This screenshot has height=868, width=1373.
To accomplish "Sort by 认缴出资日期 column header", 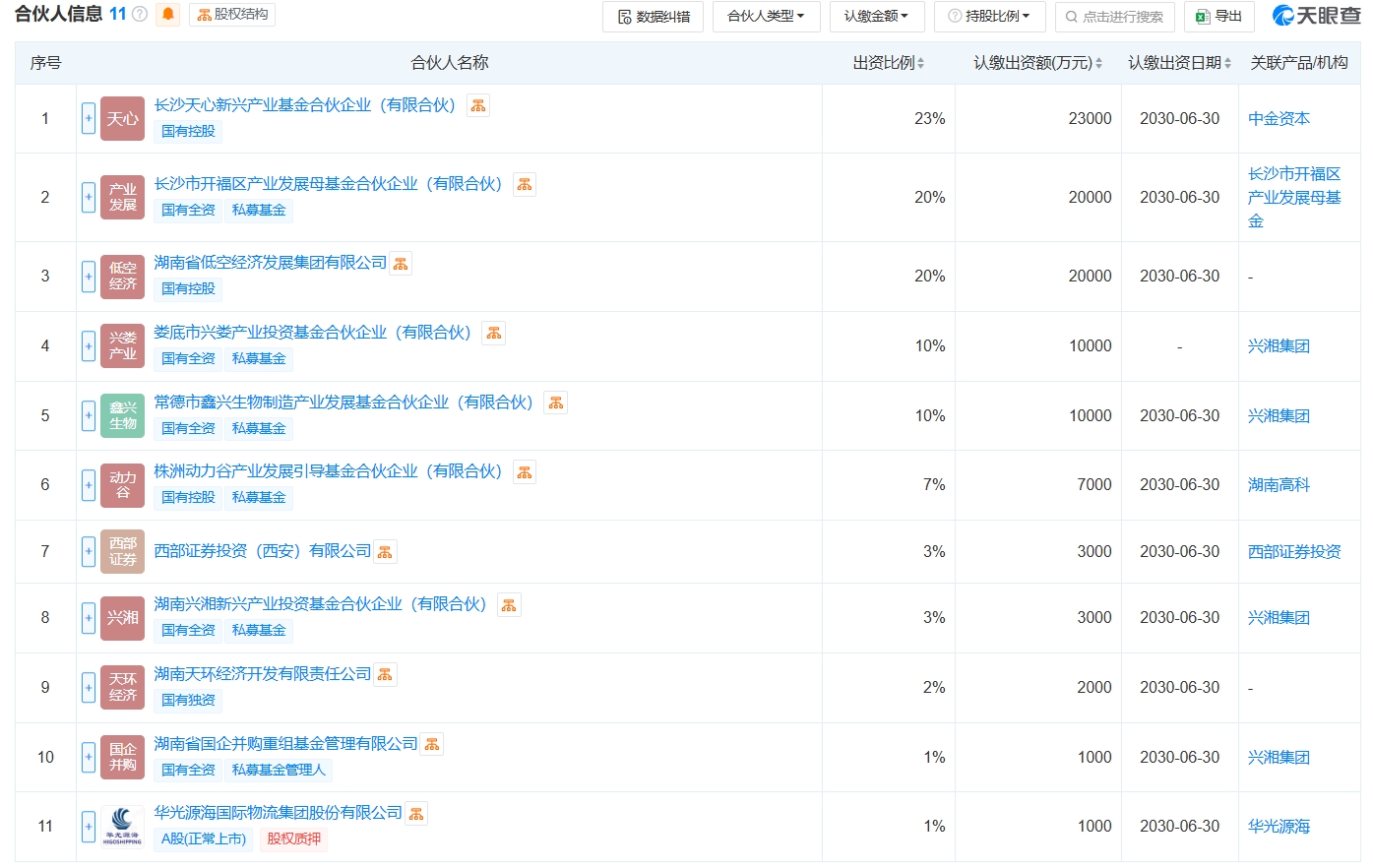I will pos(1179,63).
